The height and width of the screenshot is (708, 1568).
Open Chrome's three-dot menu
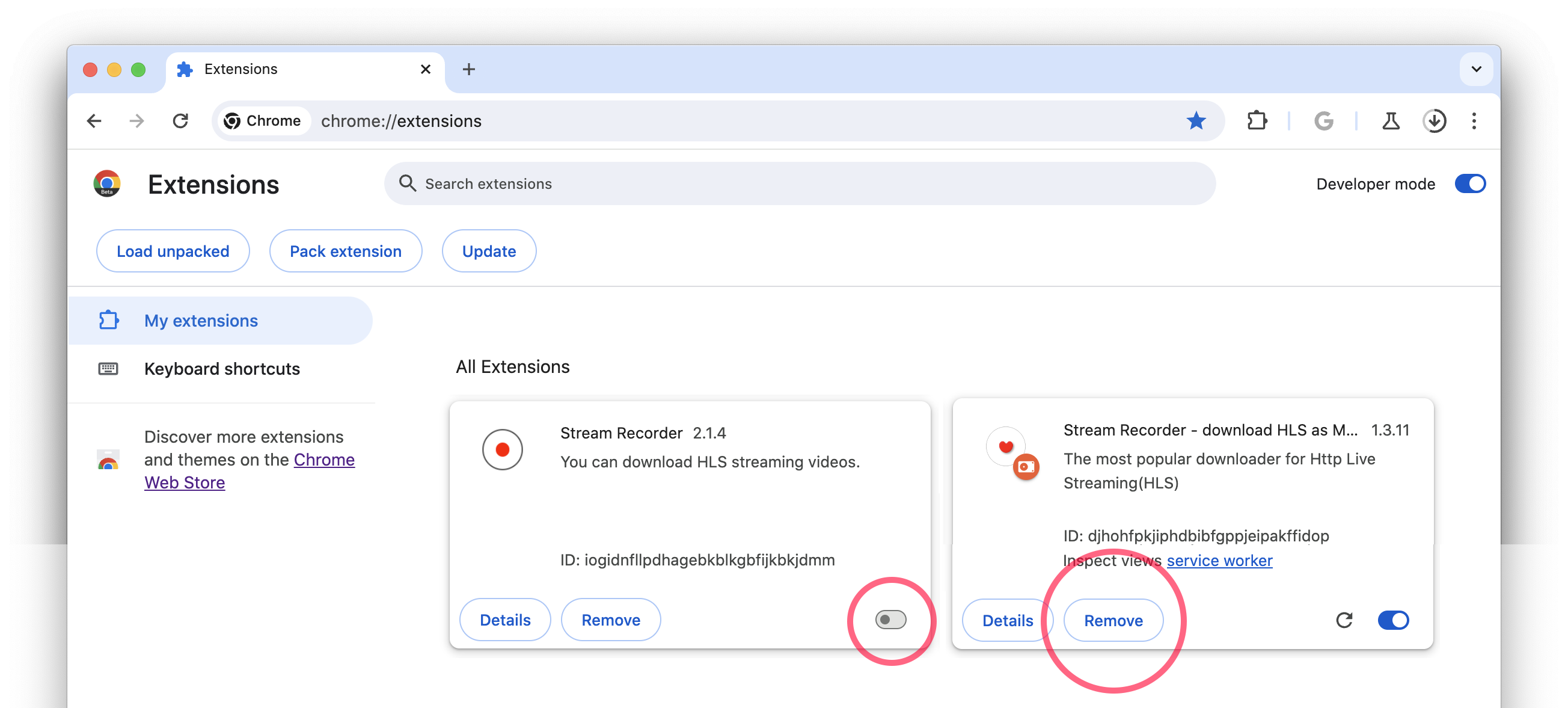(1474, 120)
